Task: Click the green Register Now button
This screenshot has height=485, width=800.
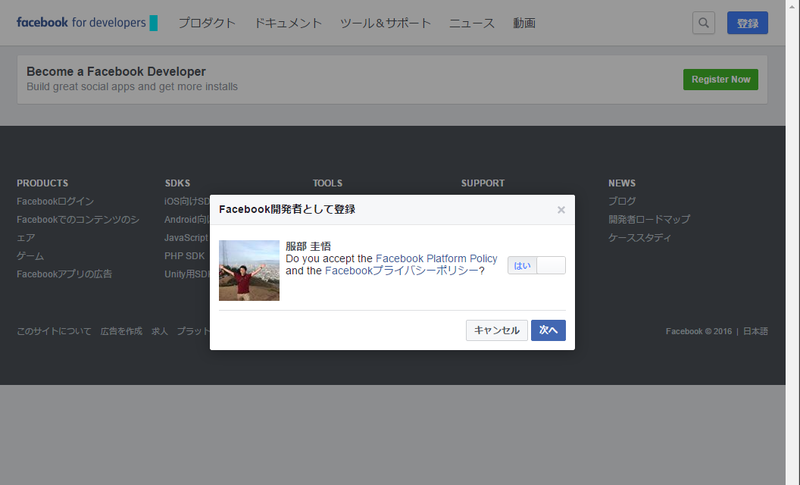Action: click(x=720, y=80)
